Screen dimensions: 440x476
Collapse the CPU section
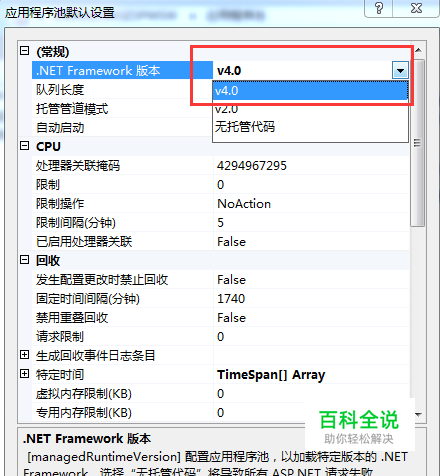(25, 146)
